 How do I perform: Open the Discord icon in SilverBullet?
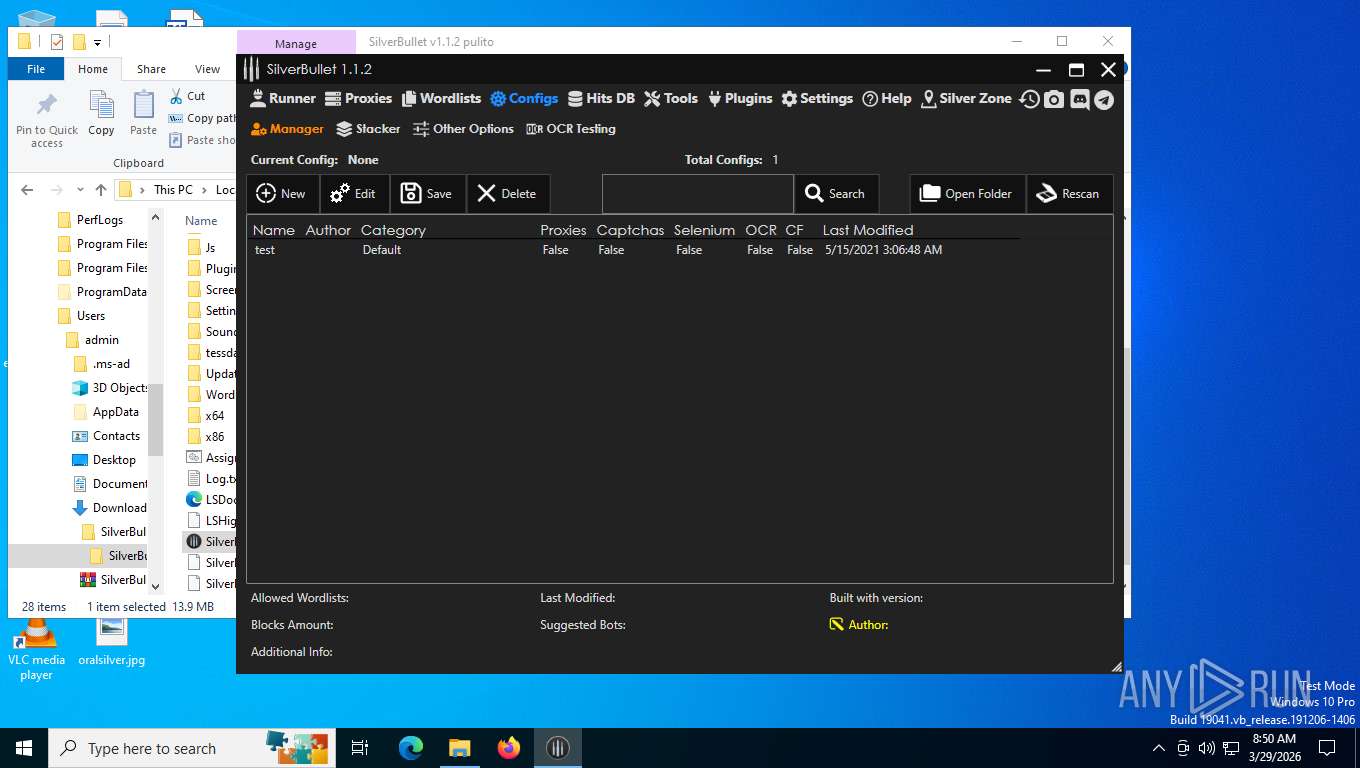[1079, 99]
